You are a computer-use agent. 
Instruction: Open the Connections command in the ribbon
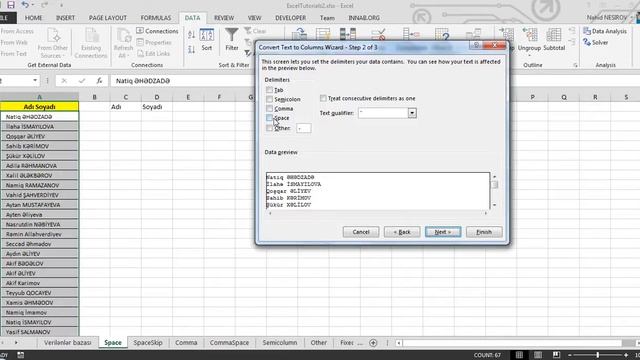(x=157, y=31)
